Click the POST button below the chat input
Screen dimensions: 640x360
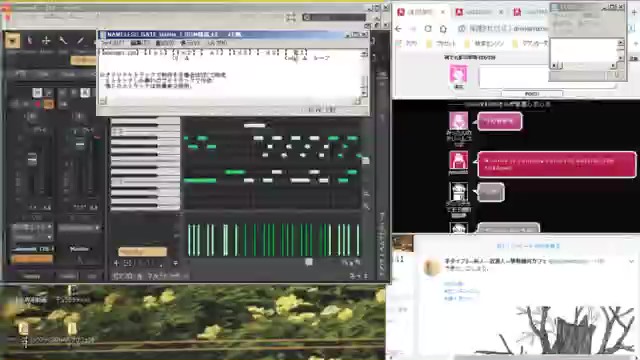(532, 94)
